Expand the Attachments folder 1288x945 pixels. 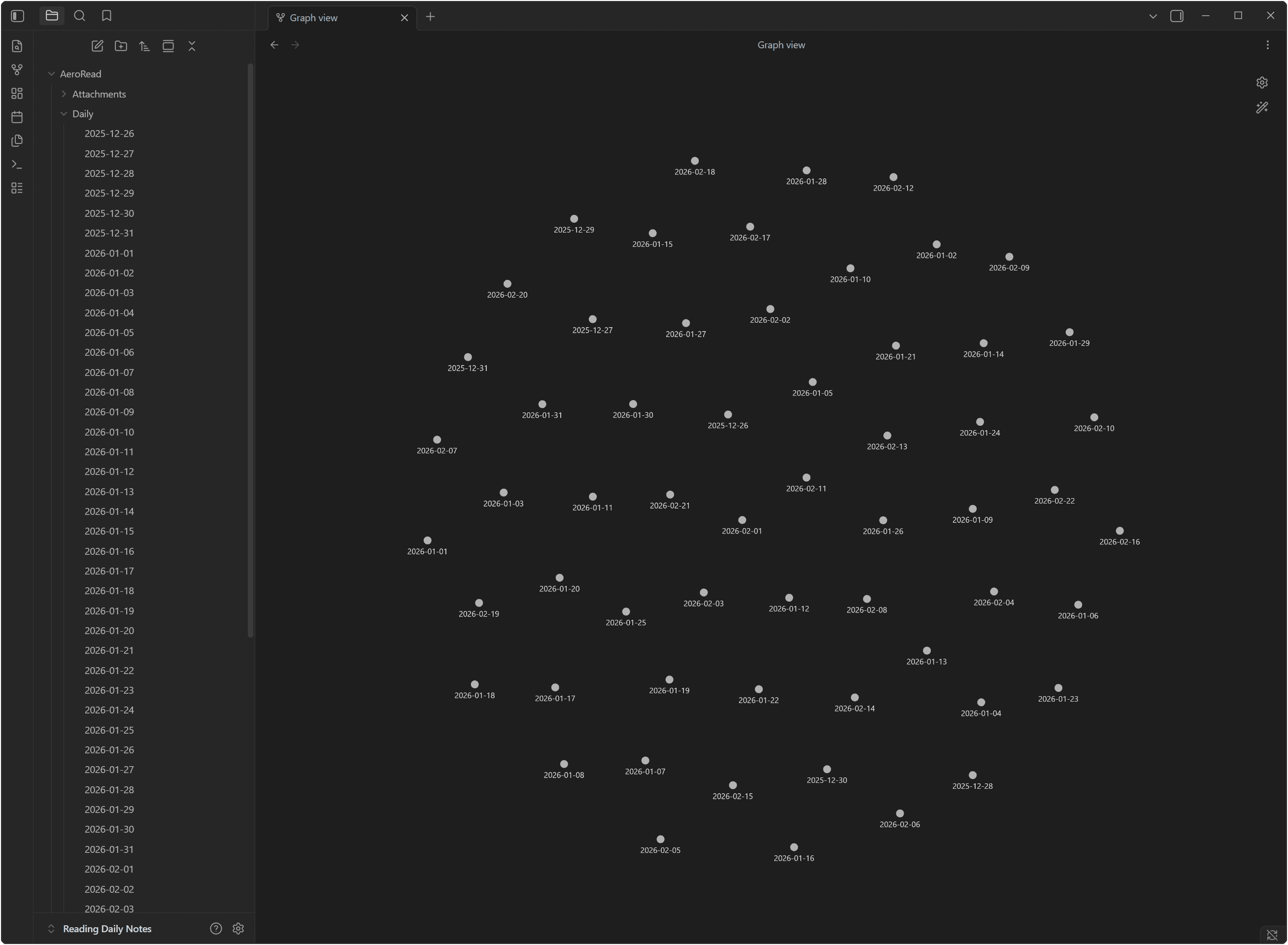[64, 94]
